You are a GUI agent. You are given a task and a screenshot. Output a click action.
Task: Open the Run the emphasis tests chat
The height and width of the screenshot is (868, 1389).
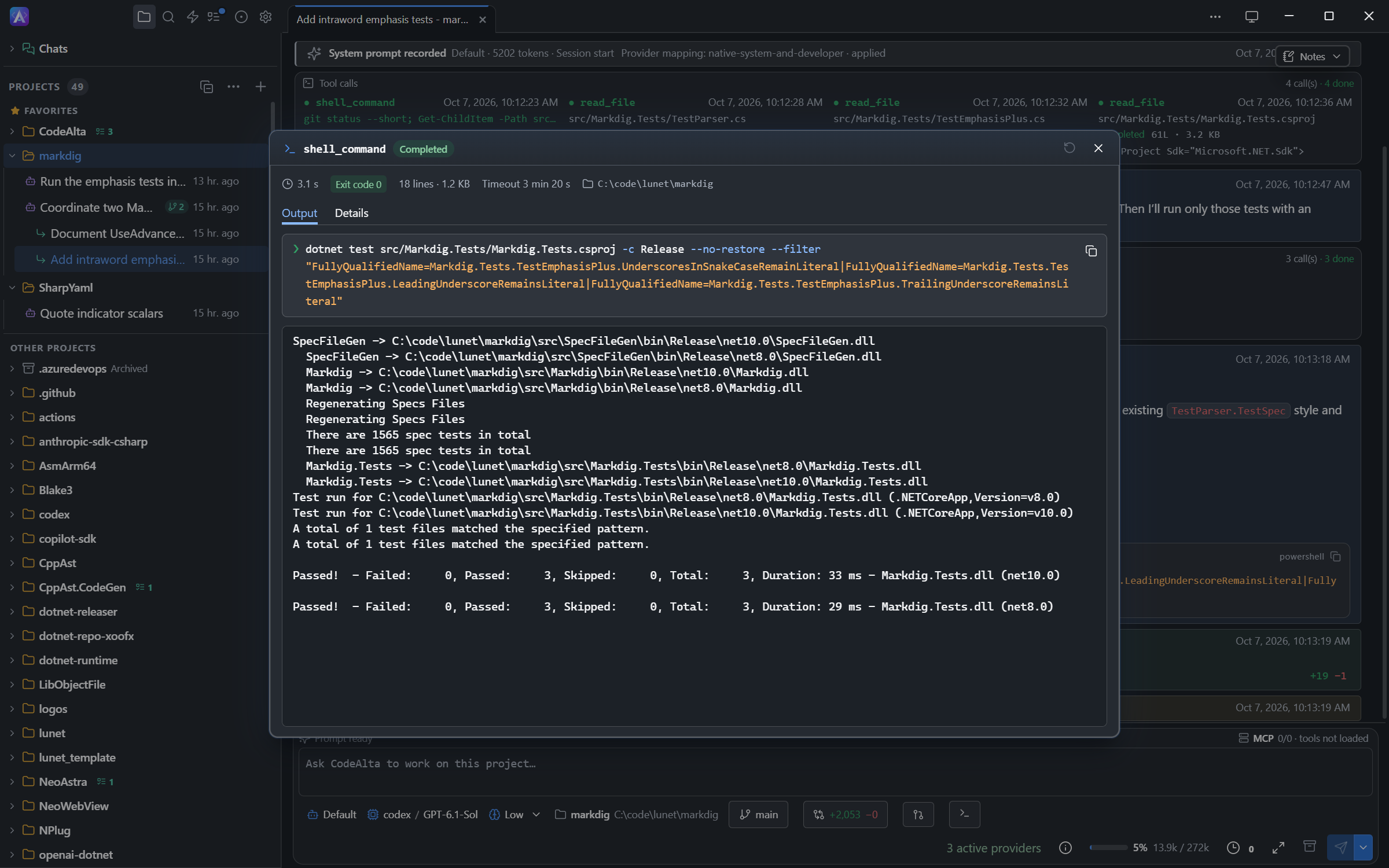(137, 181)
